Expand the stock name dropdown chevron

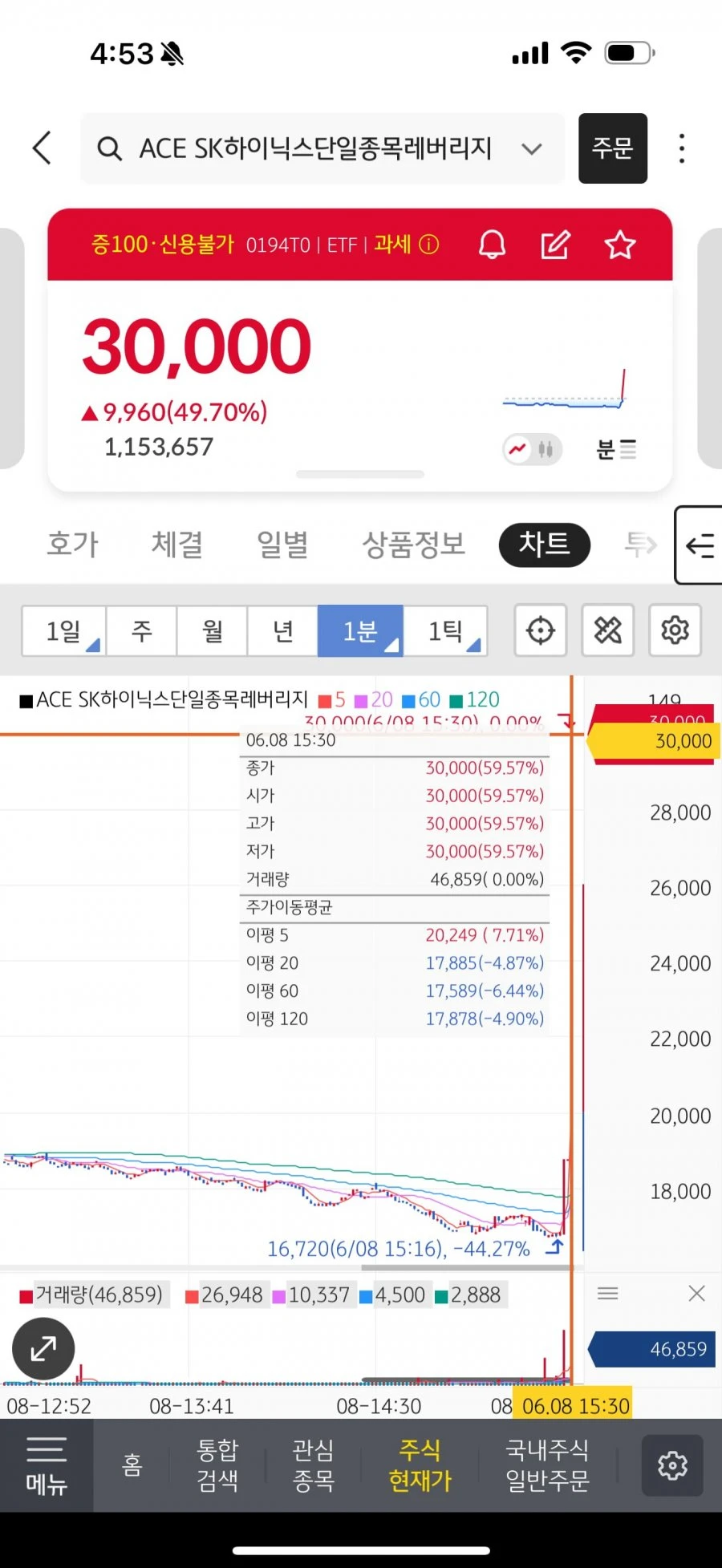[x=532, y=149]
